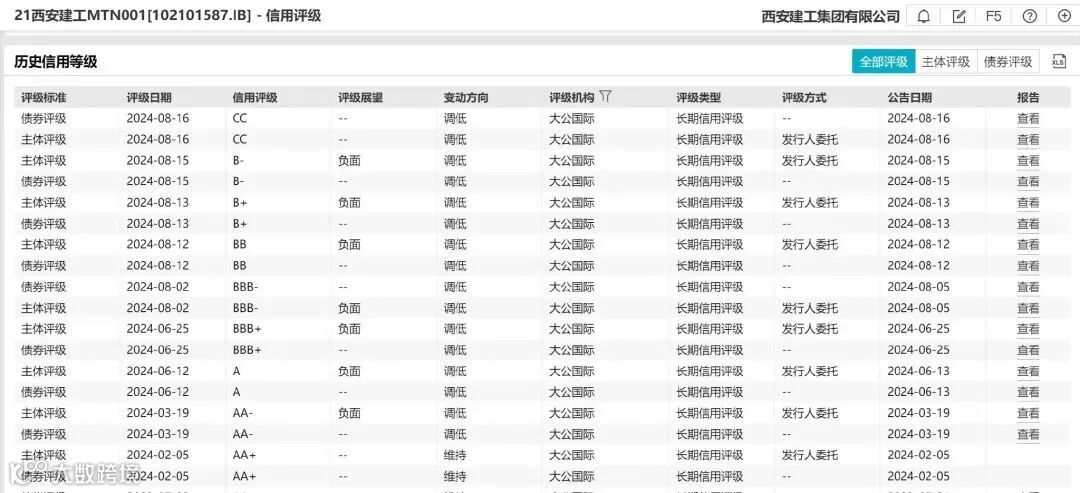View report for 2024-08-12 债券评级 BB row
Screen dimensions: 1080x493
(x=1028, y=266)
